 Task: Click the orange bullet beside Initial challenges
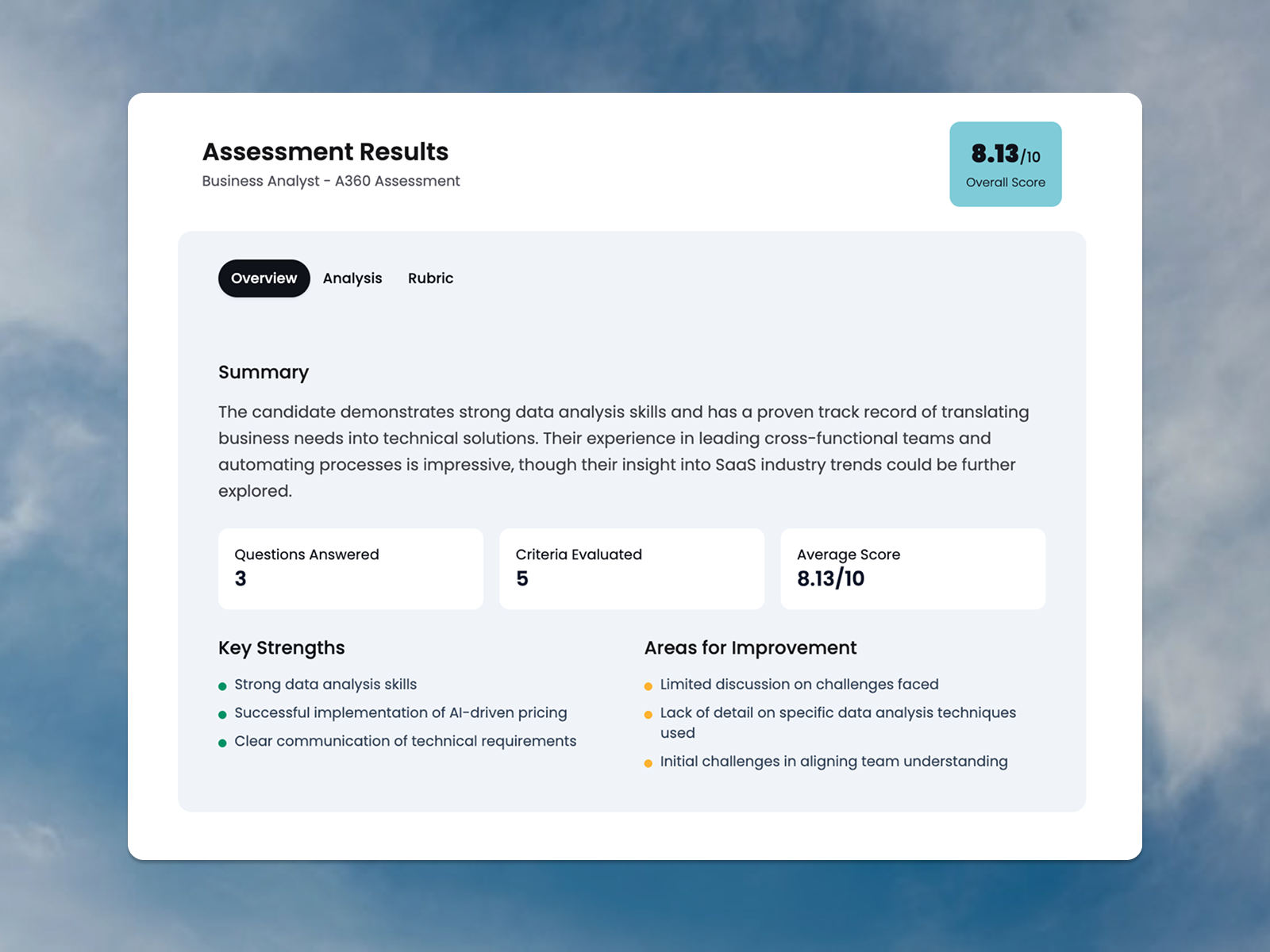(x=648, y=763)
